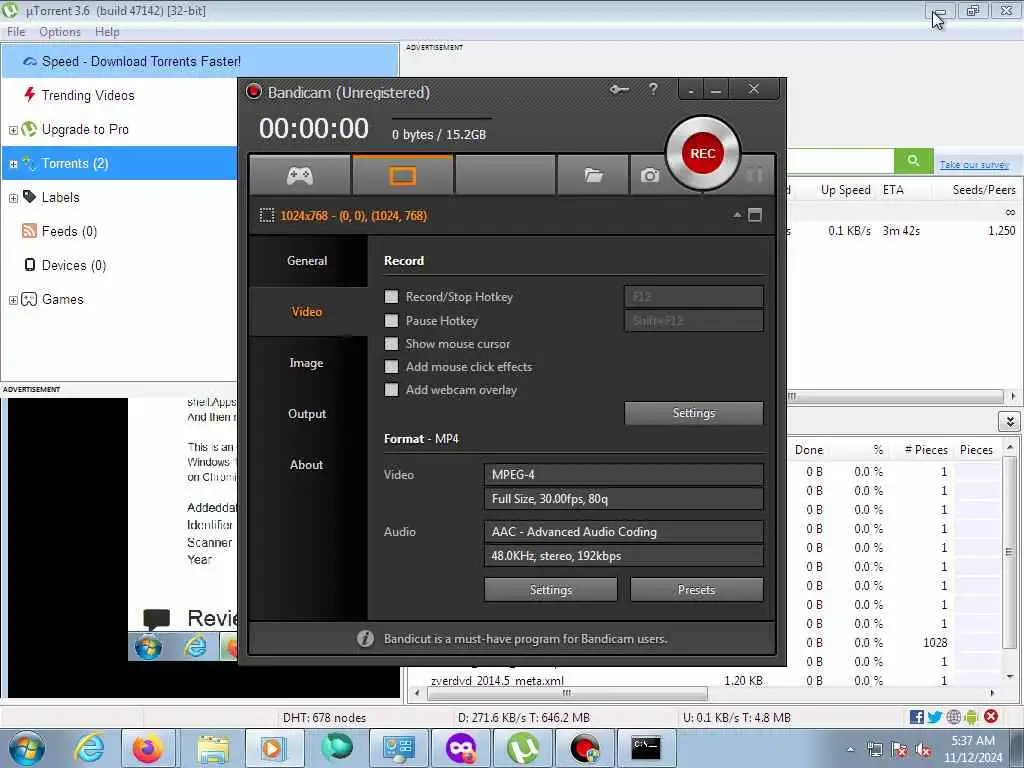
Task: Open Record section Settings button
Action: click(x=694, y=413)
